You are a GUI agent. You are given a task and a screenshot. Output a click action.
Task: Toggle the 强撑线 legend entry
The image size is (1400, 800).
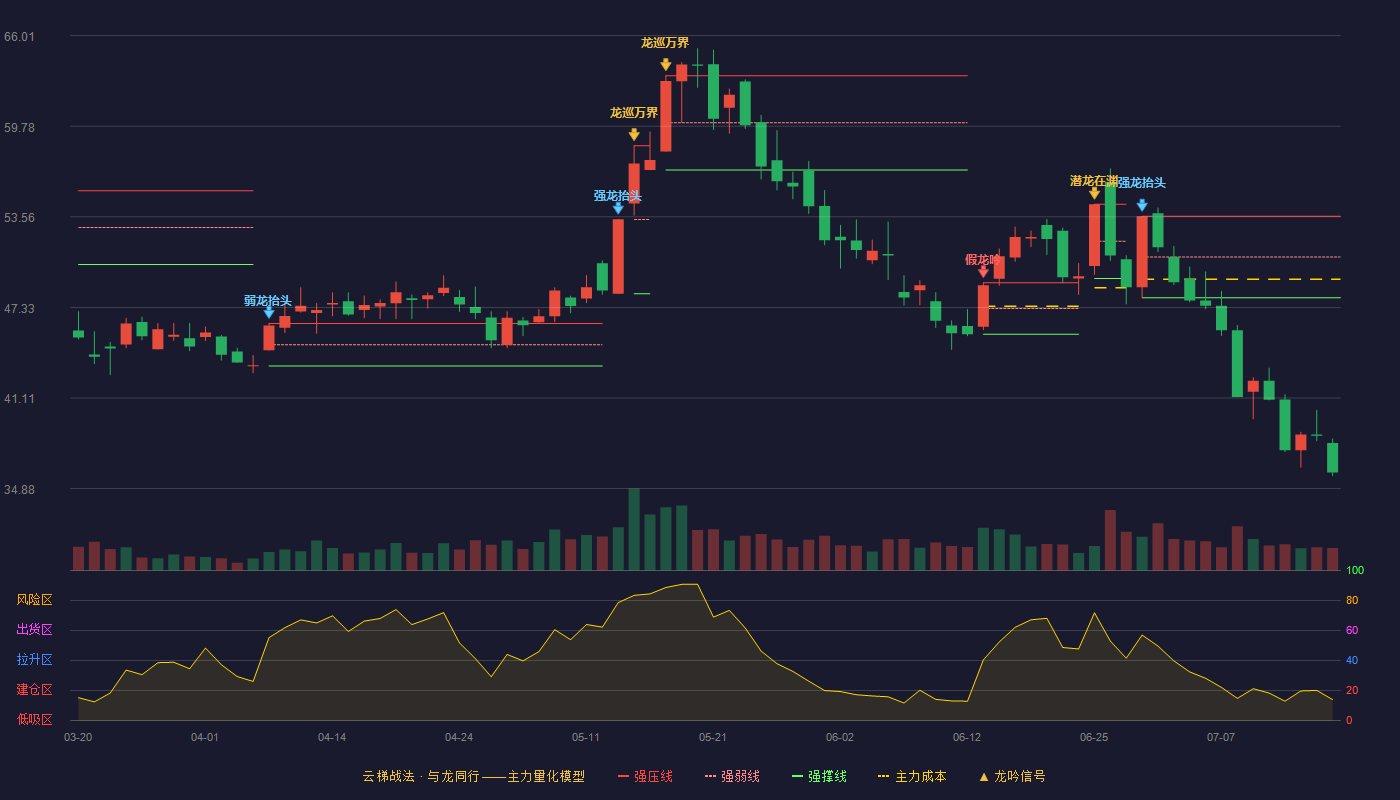tap(819, 776)
